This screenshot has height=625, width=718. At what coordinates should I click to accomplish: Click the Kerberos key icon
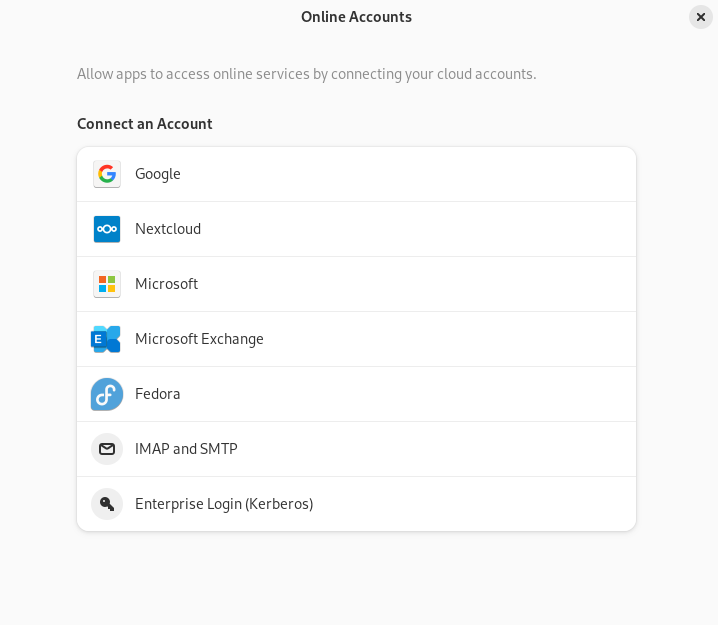pyautogui.click(x=107, y=504)
